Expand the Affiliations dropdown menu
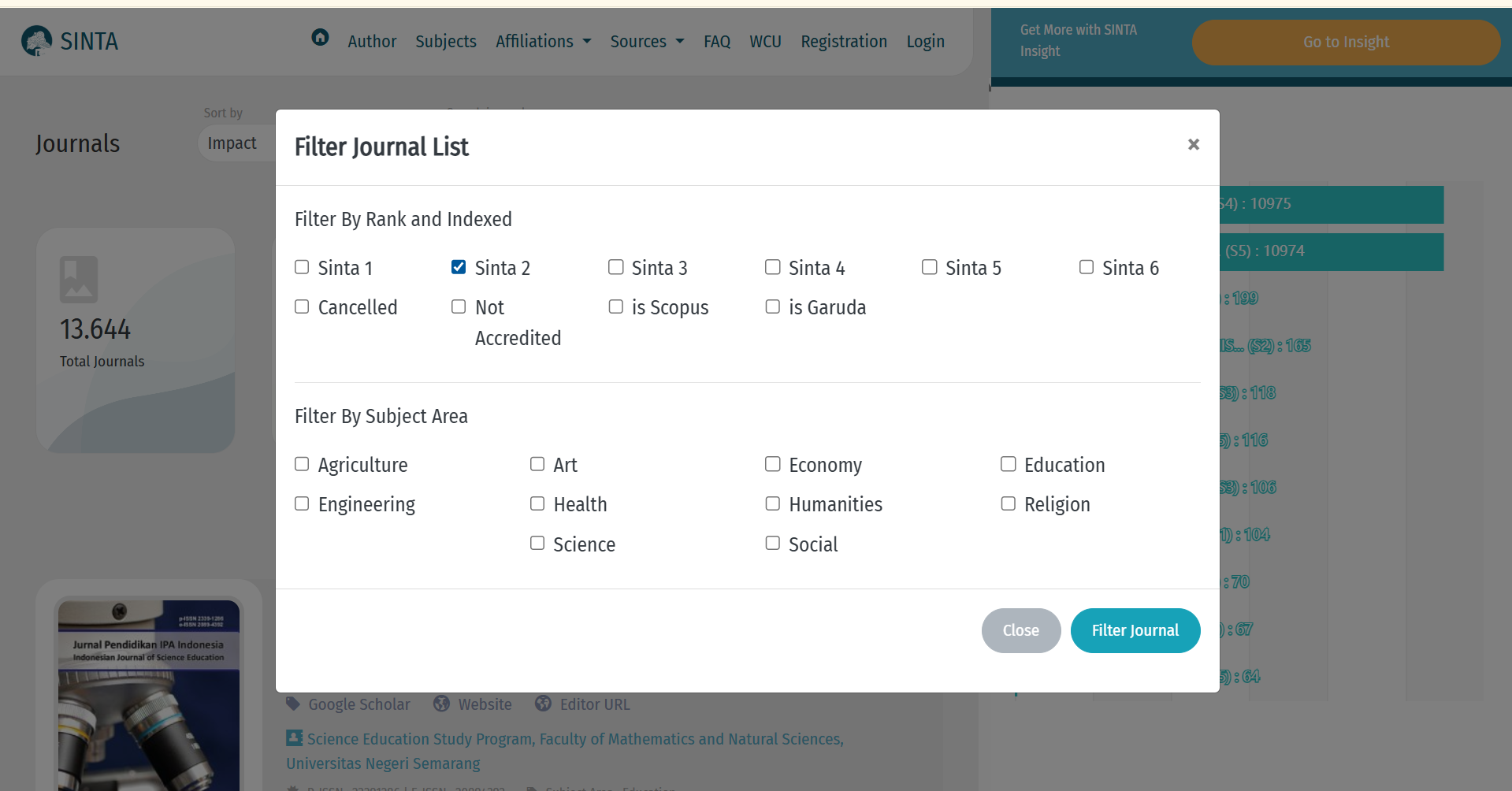Screen dimensions: 1512x791 543,41
